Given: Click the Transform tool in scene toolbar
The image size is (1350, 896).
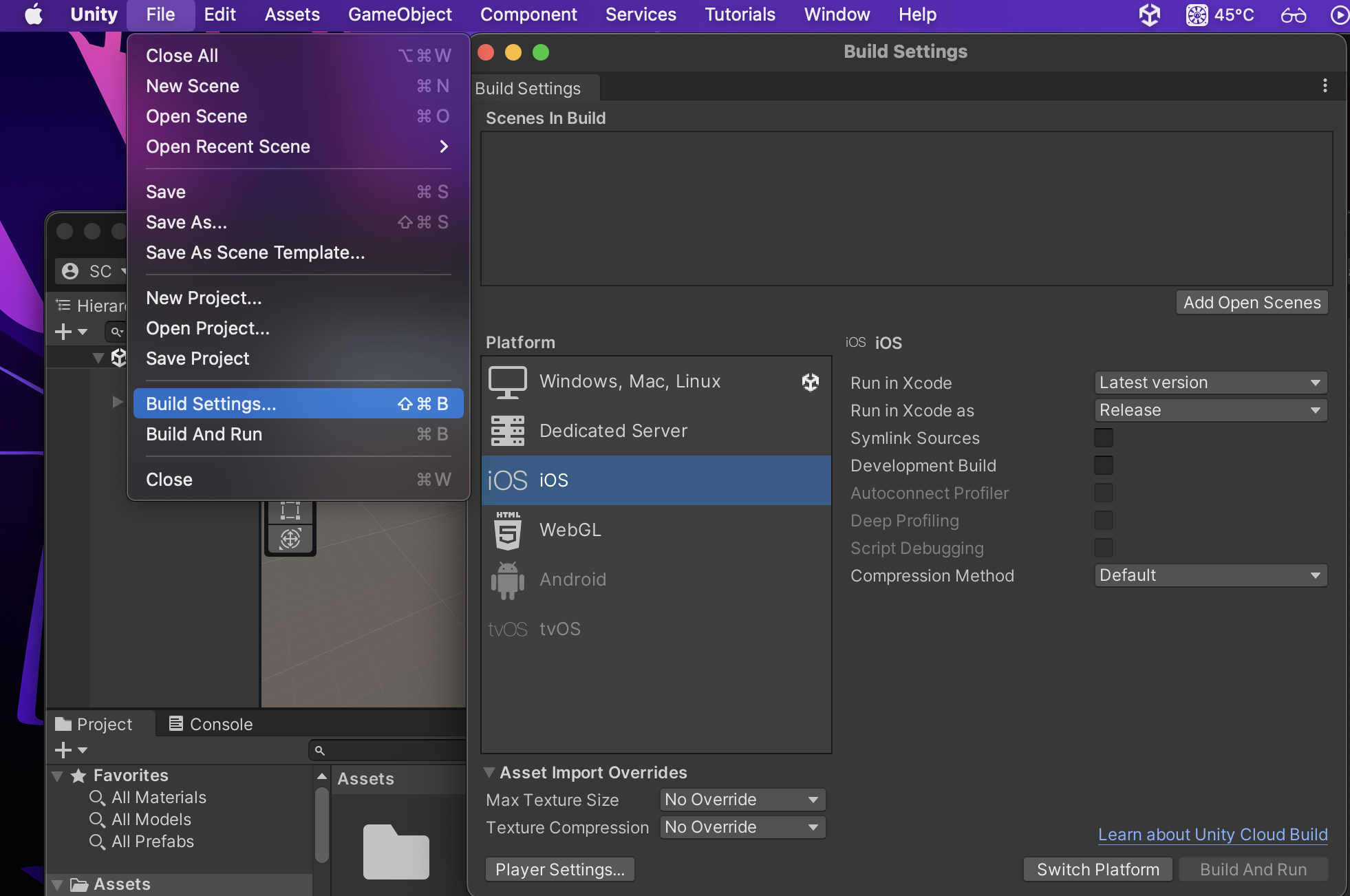Looking at the screenshot, I should 290,539.
